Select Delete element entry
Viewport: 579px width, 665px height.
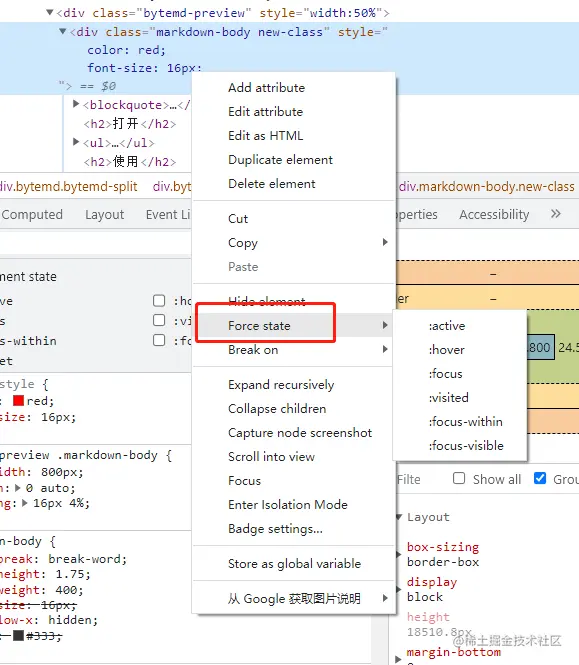(x=294, y=184)
